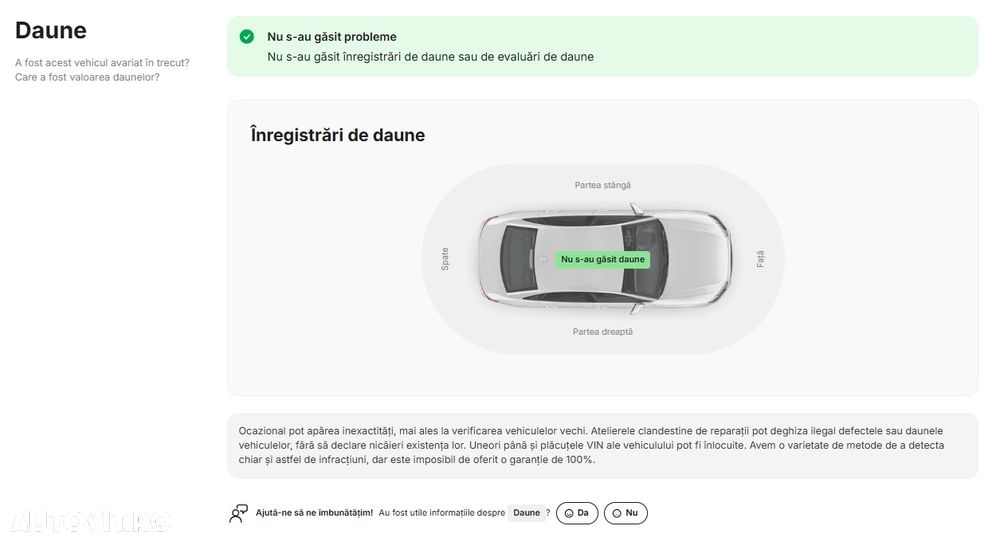This screenshot has width=1000, height=542.
Task: Click the car's rear window in diagram
Action: (517, 259)
